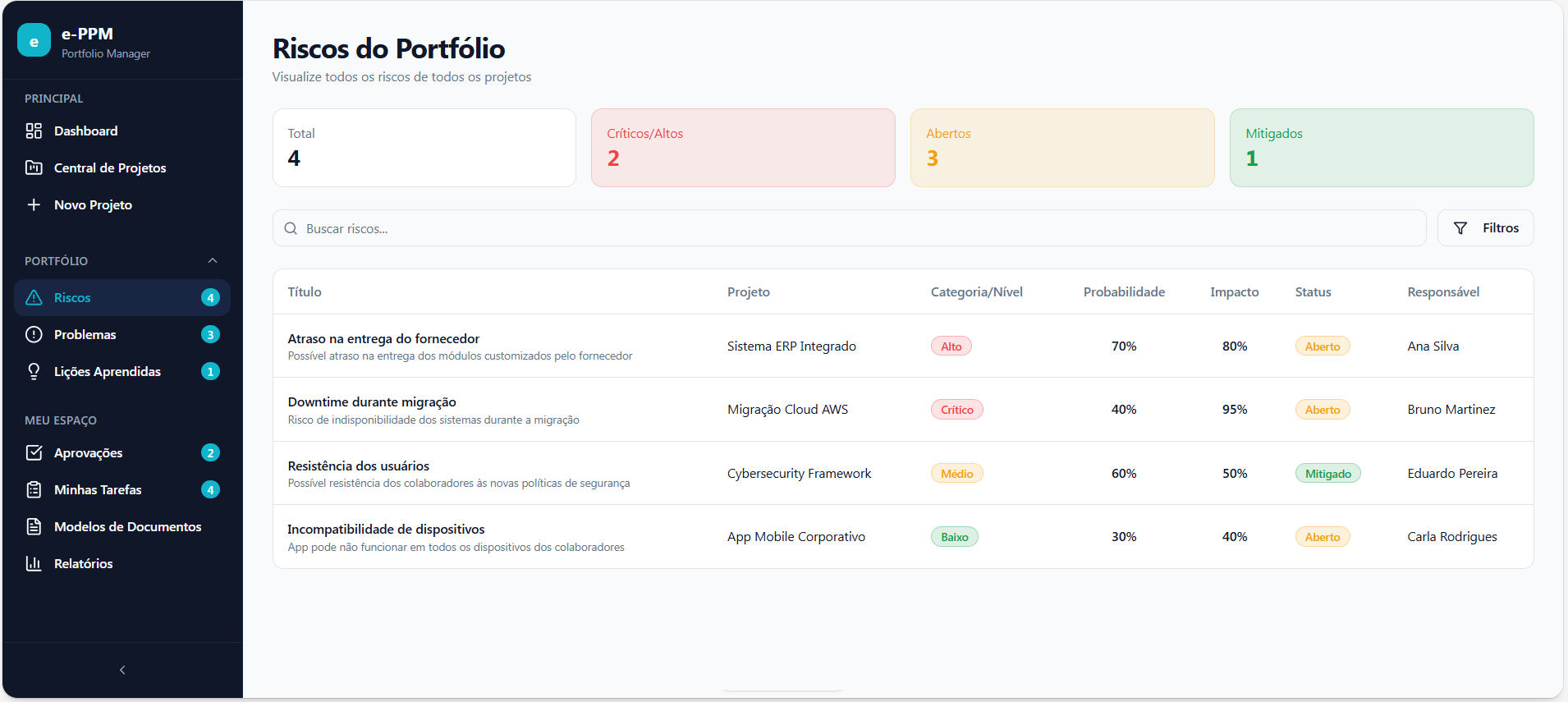Click the Responsável column header
This screenshot has height=702, width=1568.
pyautogui.click(x=1443, y=291)
